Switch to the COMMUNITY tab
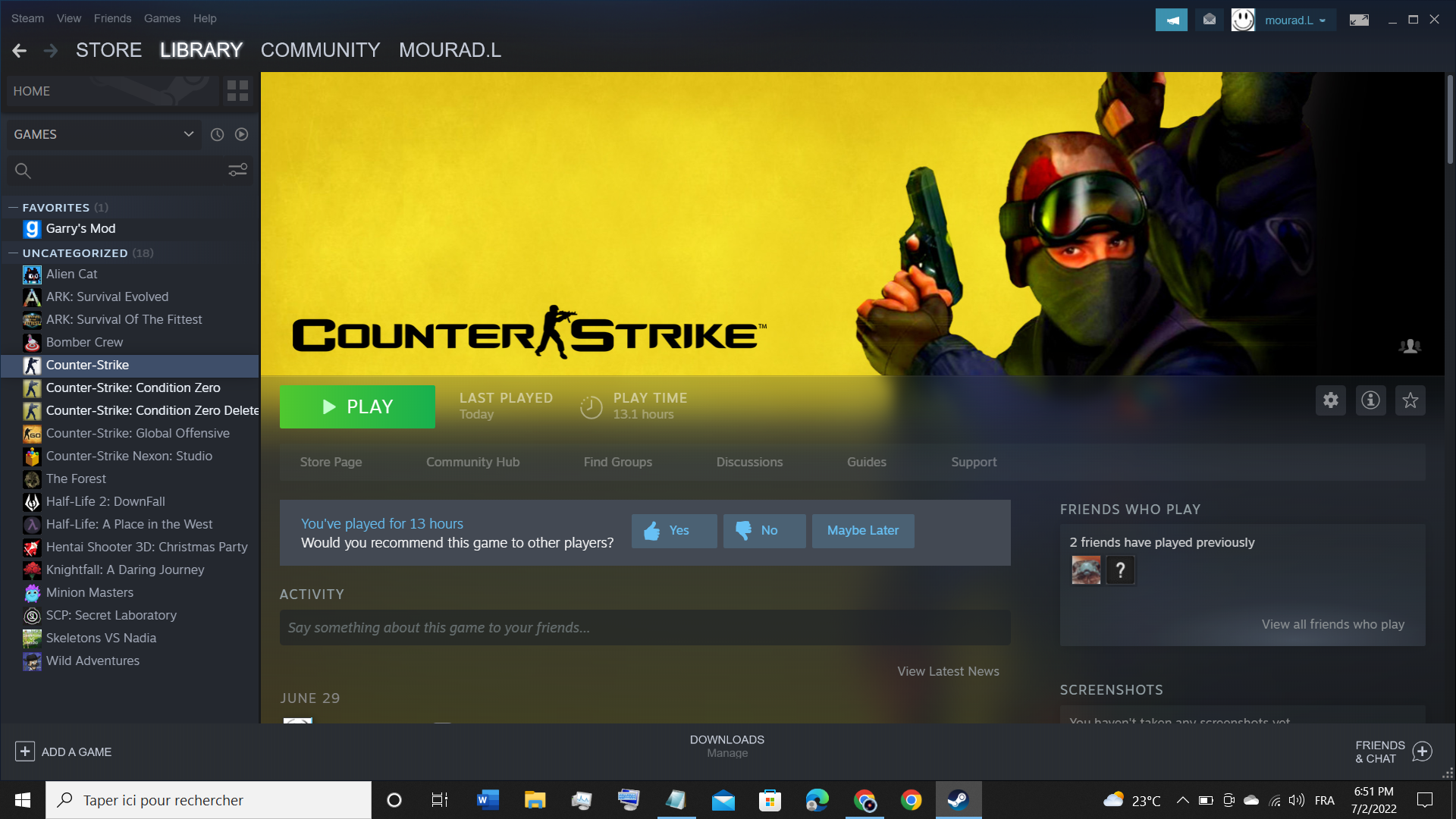Screen dimensions: 1456x819 [x=320, y=50]
